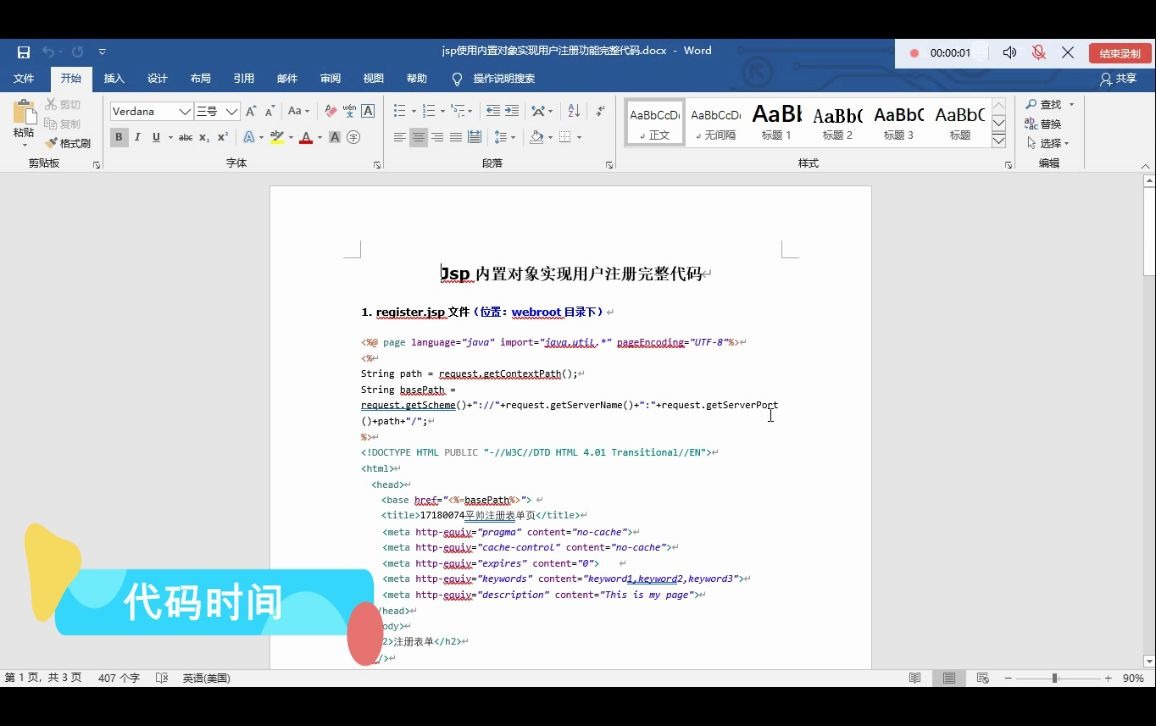Select the subscript formatting icon
1156x726 pixels.
click(x=205, y=139)
